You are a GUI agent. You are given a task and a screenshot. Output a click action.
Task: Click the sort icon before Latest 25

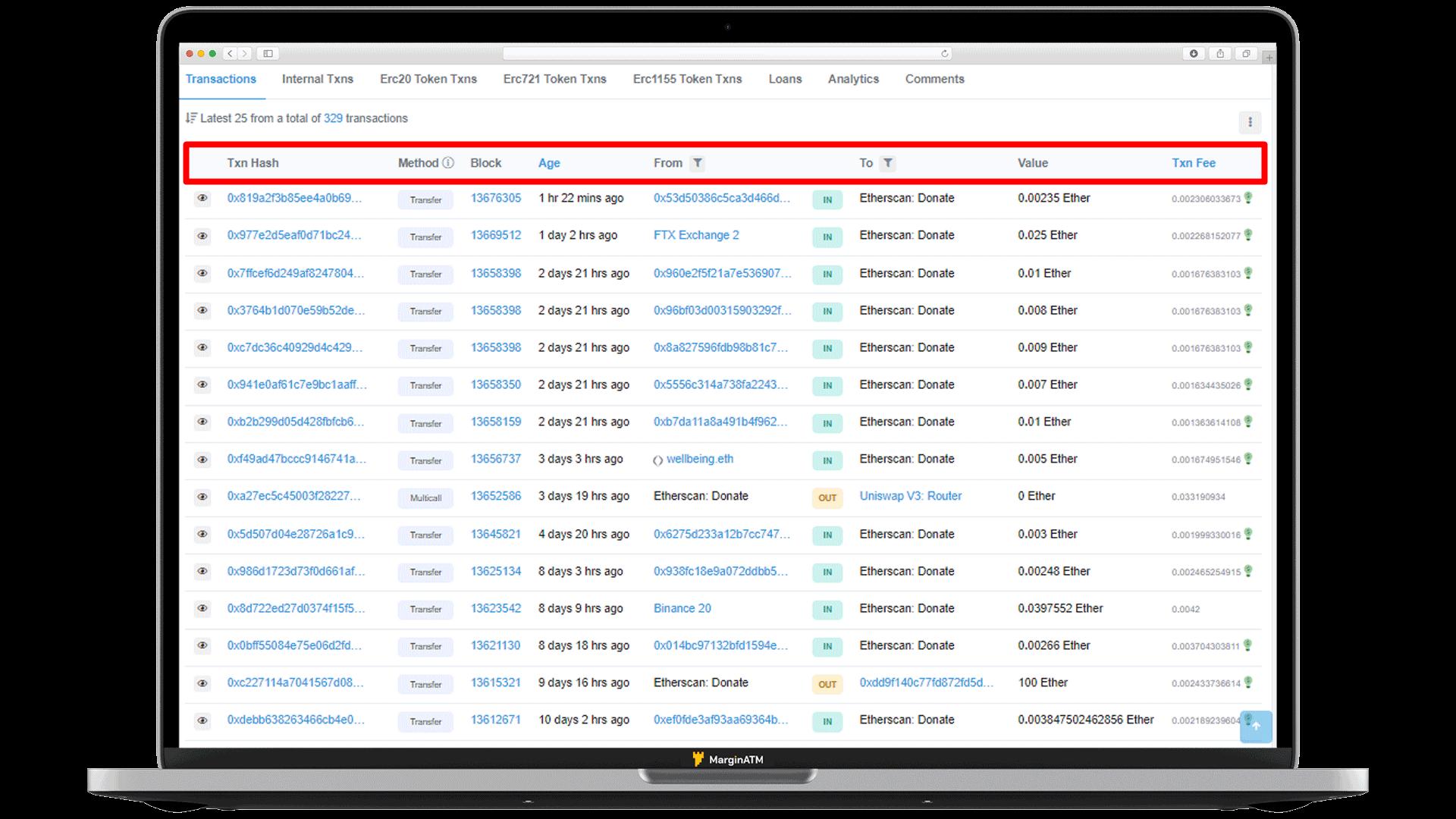(191, 118)
